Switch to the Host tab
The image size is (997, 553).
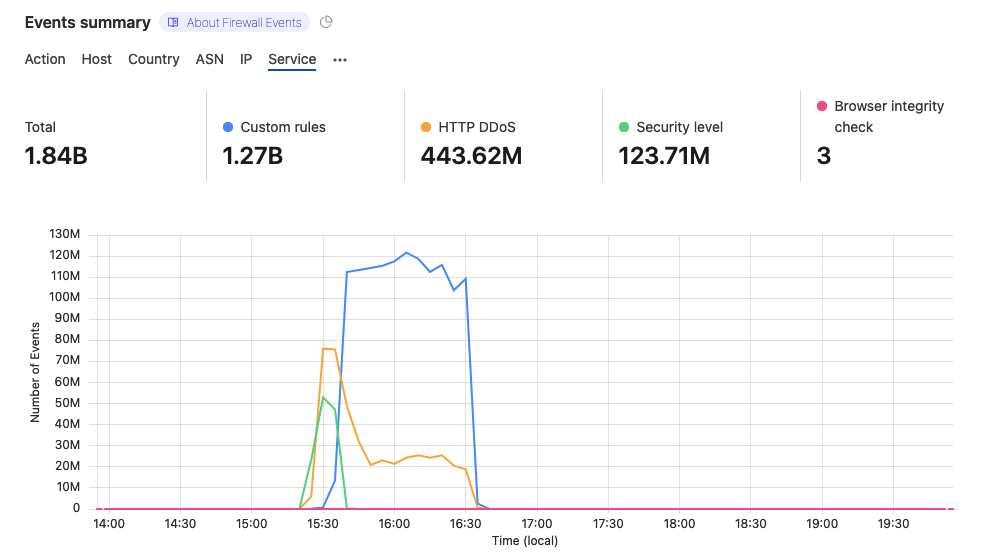point(97,59)
